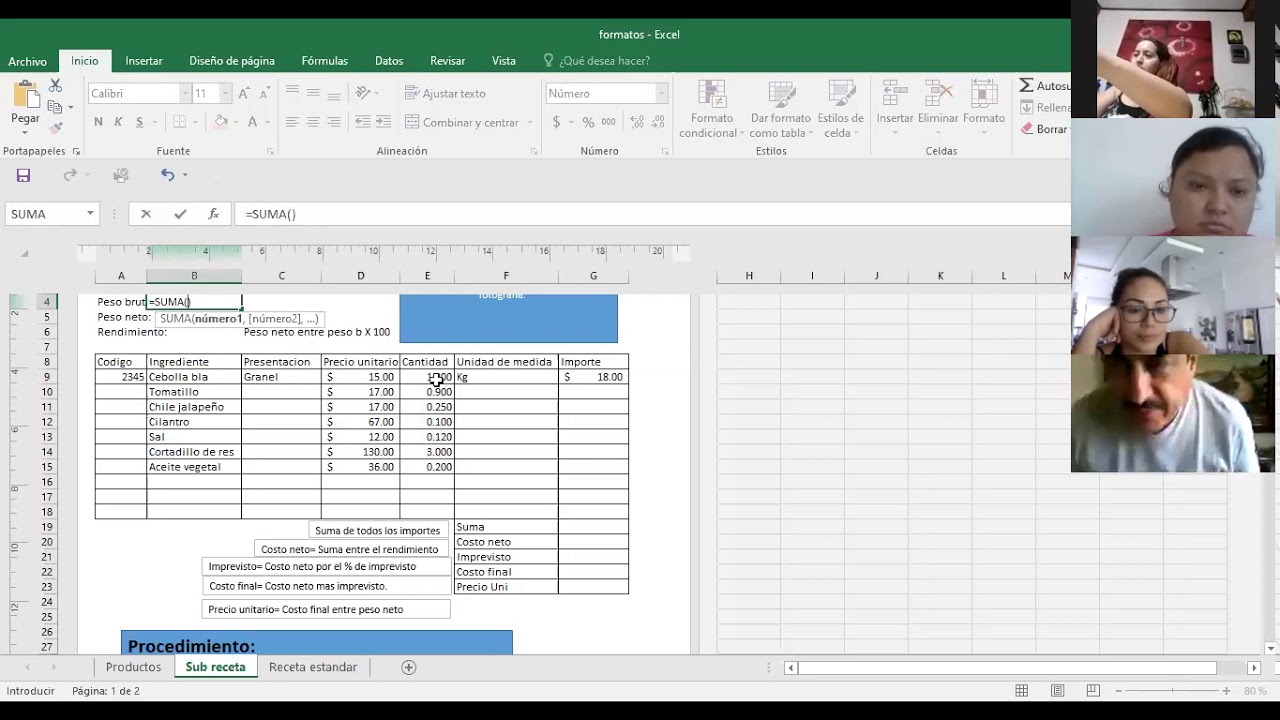Decrease indent in Alineación group

(x=363, y=122)
